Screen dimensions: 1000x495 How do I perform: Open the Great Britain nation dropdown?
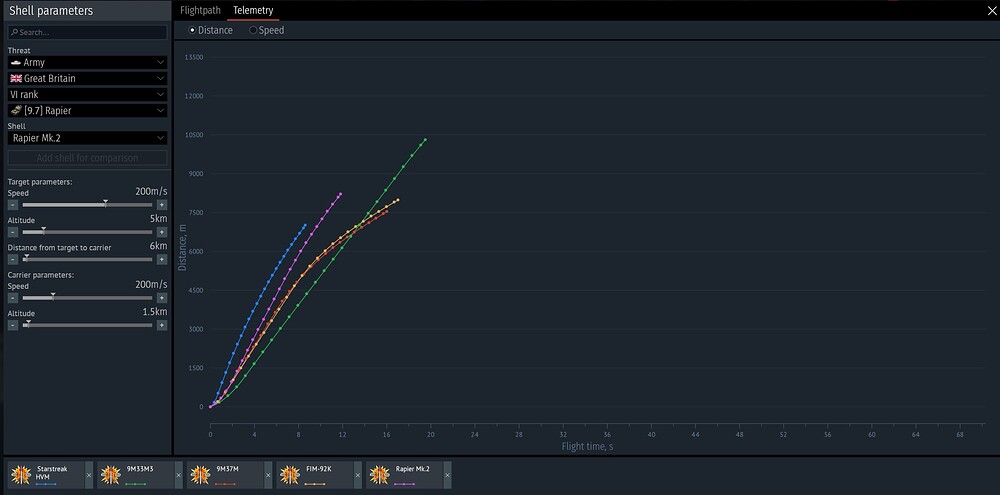coord(87,78)
